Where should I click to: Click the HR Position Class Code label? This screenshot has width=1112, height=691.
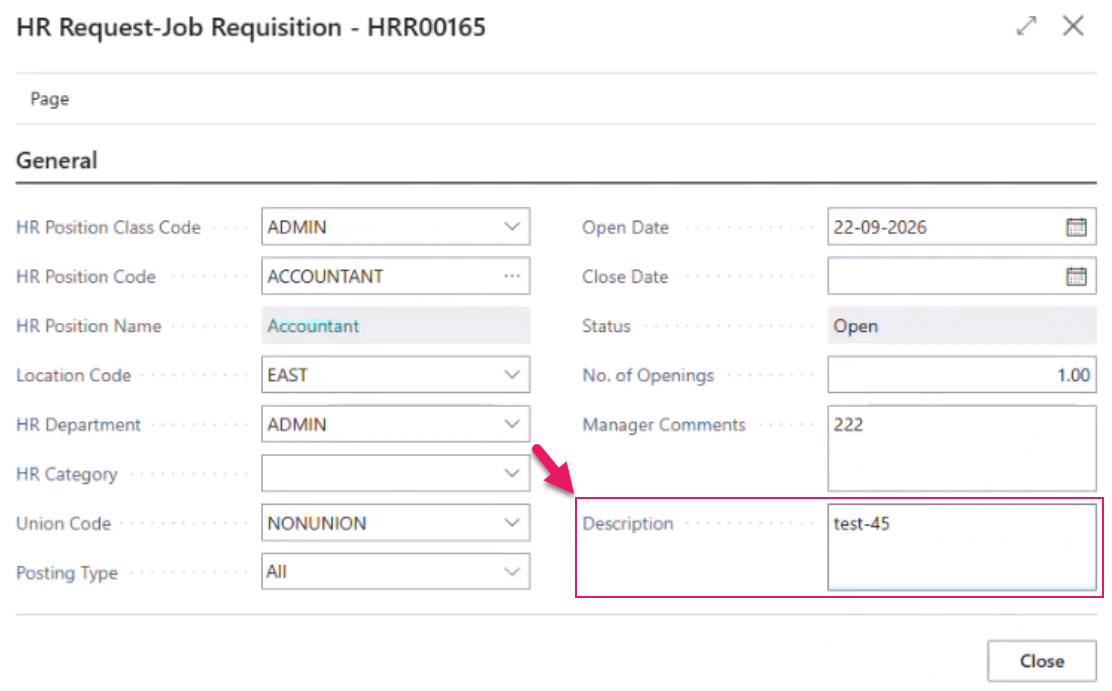point(109,227)
